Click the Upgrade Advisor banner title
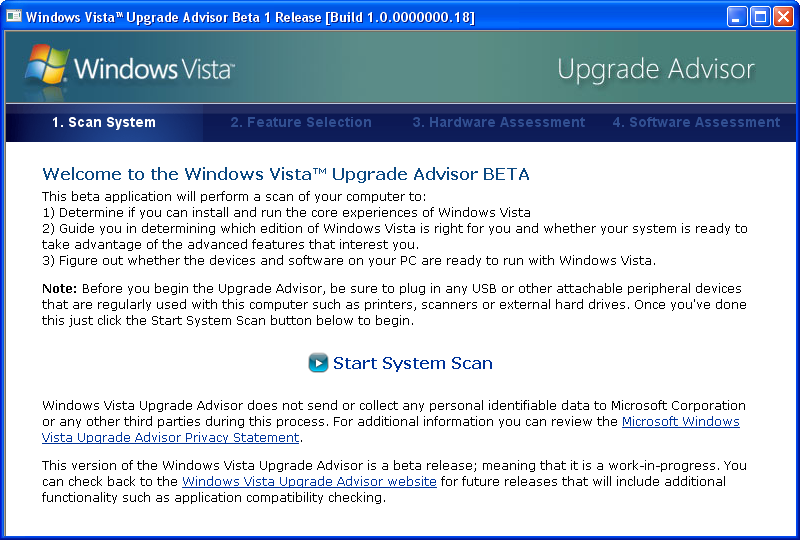This screenshot has width=800, height=540. coord(656,69)
